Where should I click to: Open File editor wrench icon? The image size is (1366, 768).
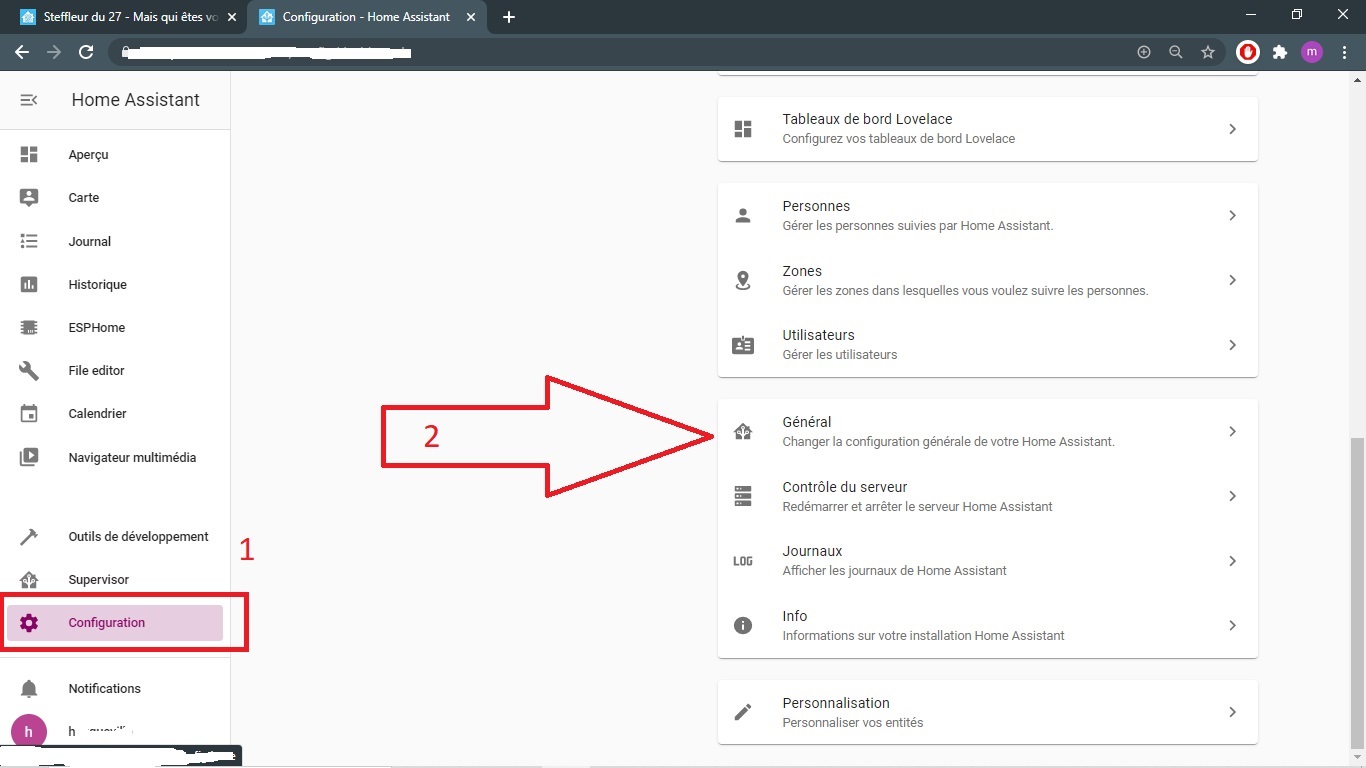click(x=29, y=371)
